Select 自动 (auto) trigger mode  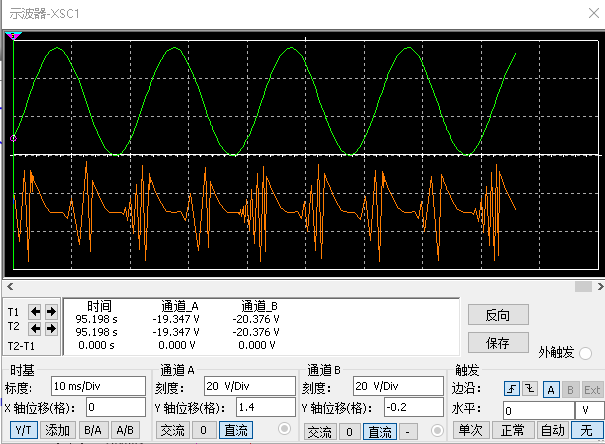(x=553, y=430)
